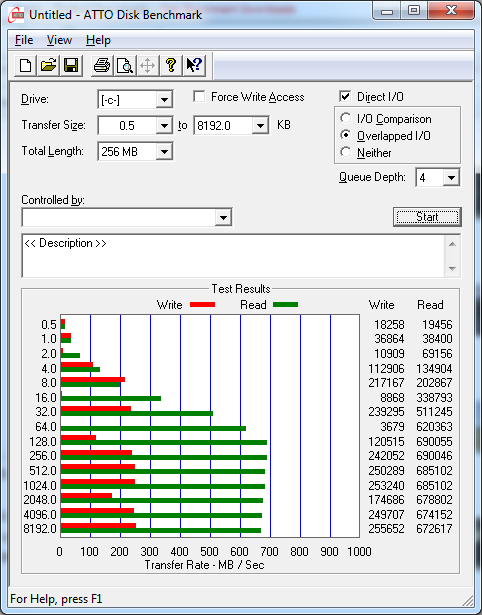The image size is (482, 615).
Task: Open the Queue Depth dropdown
Action: (451, 178)
